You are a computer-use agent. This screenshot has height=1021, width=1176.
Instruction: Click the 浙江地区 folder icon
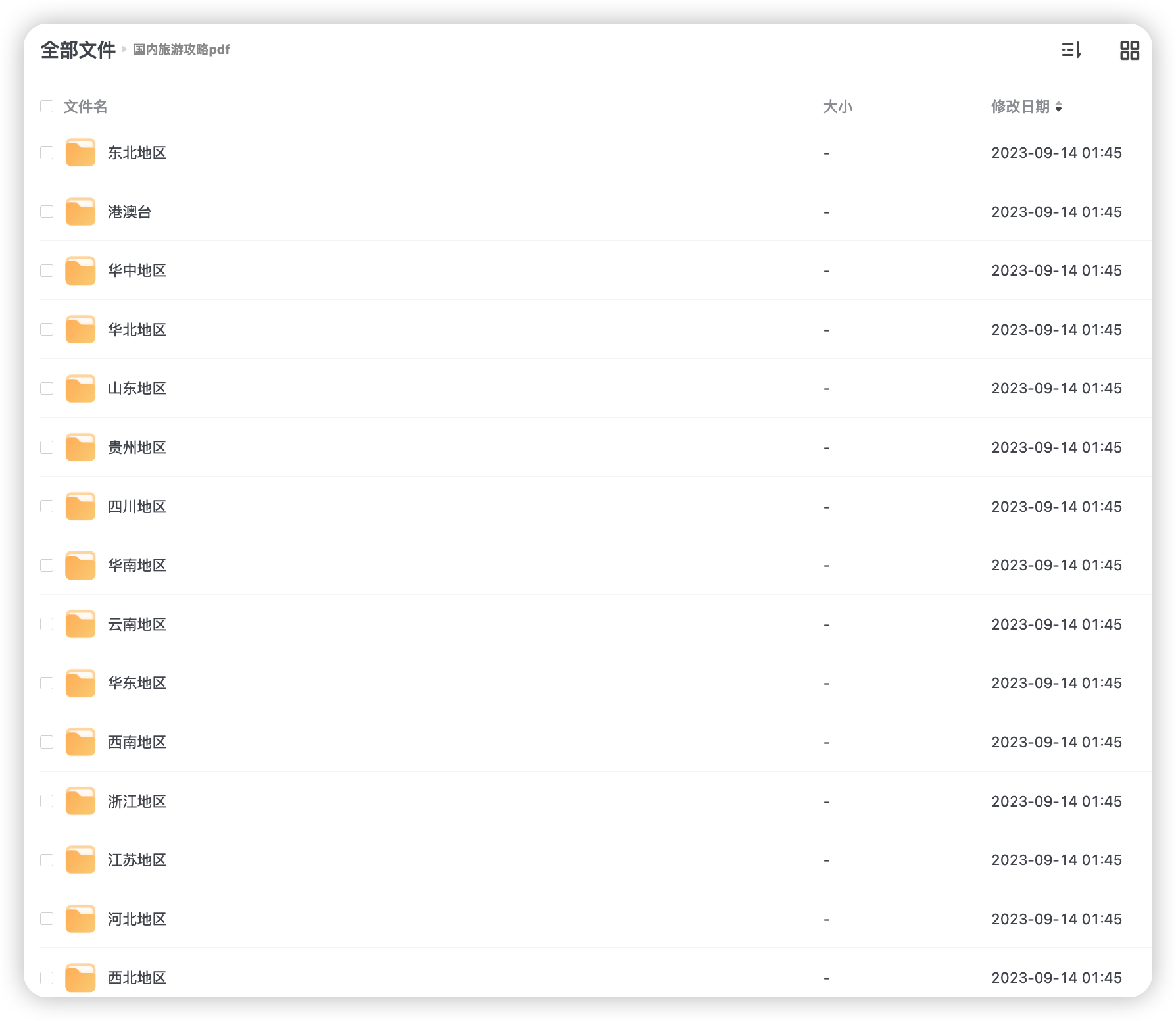[80, 801]
